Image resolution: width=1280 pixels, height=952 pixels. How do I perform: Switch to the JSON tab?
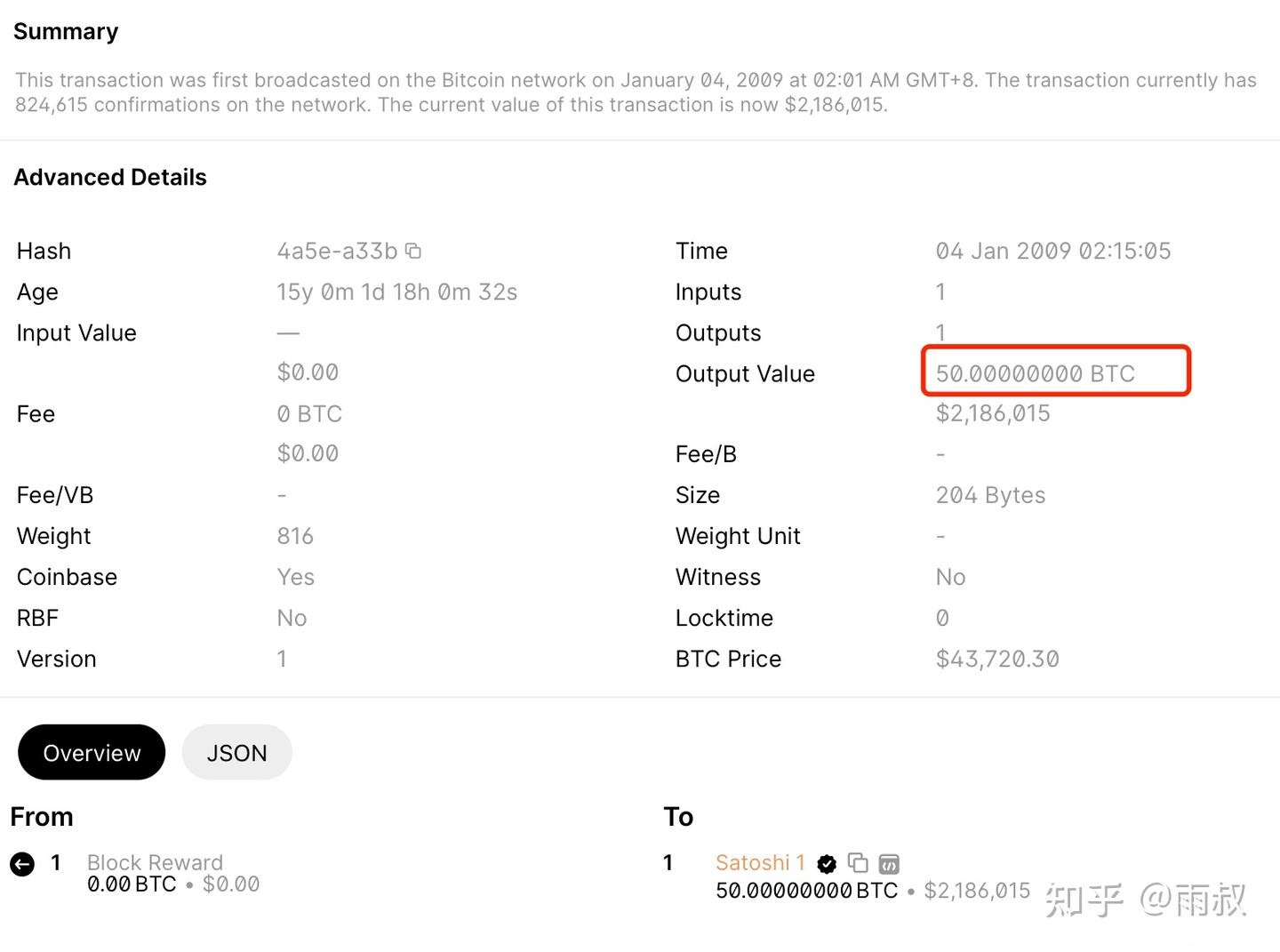[x=236, y=752]
